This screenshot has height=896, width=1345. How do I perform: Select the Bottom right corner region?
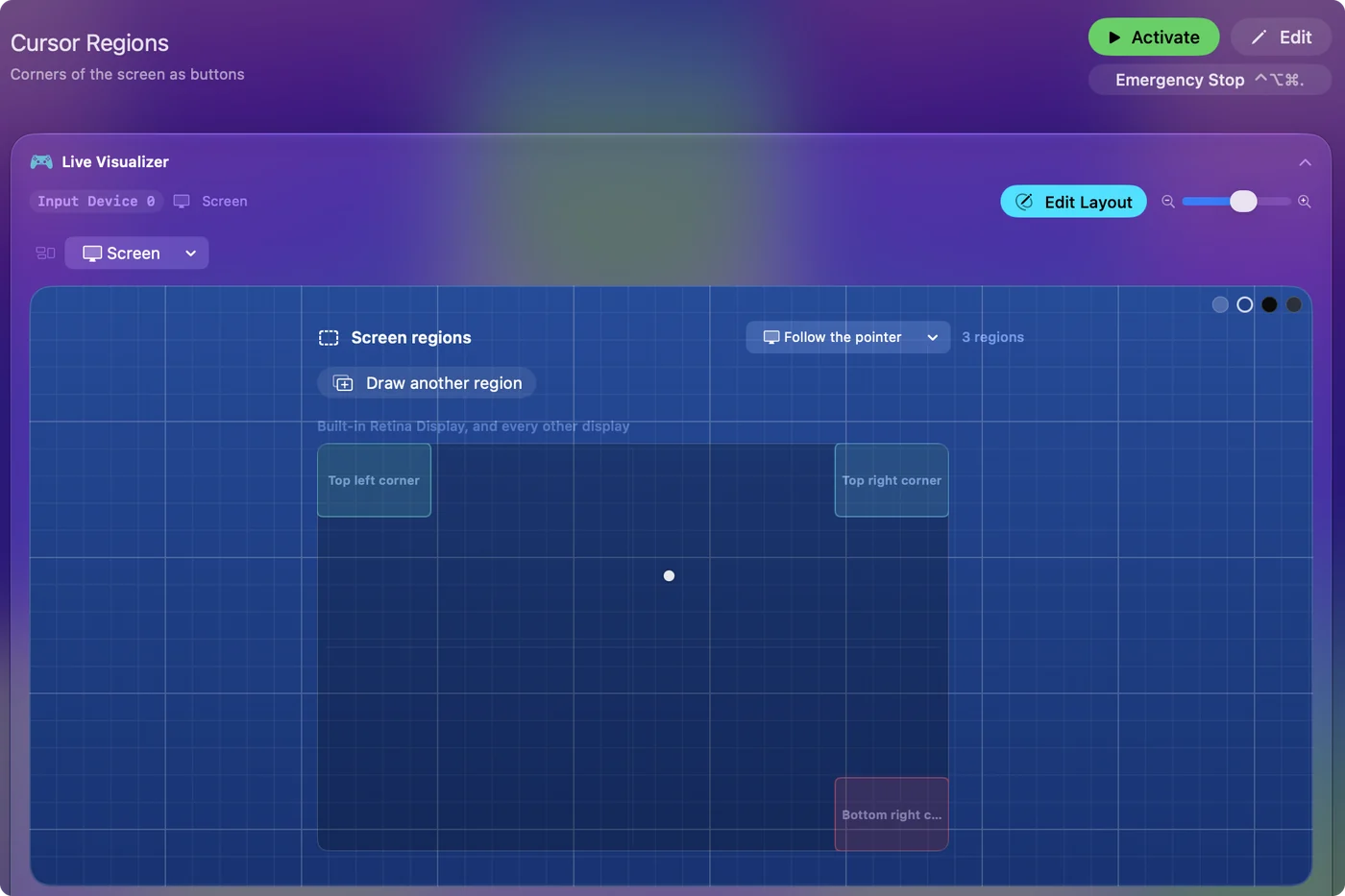(x=892, y=814)
